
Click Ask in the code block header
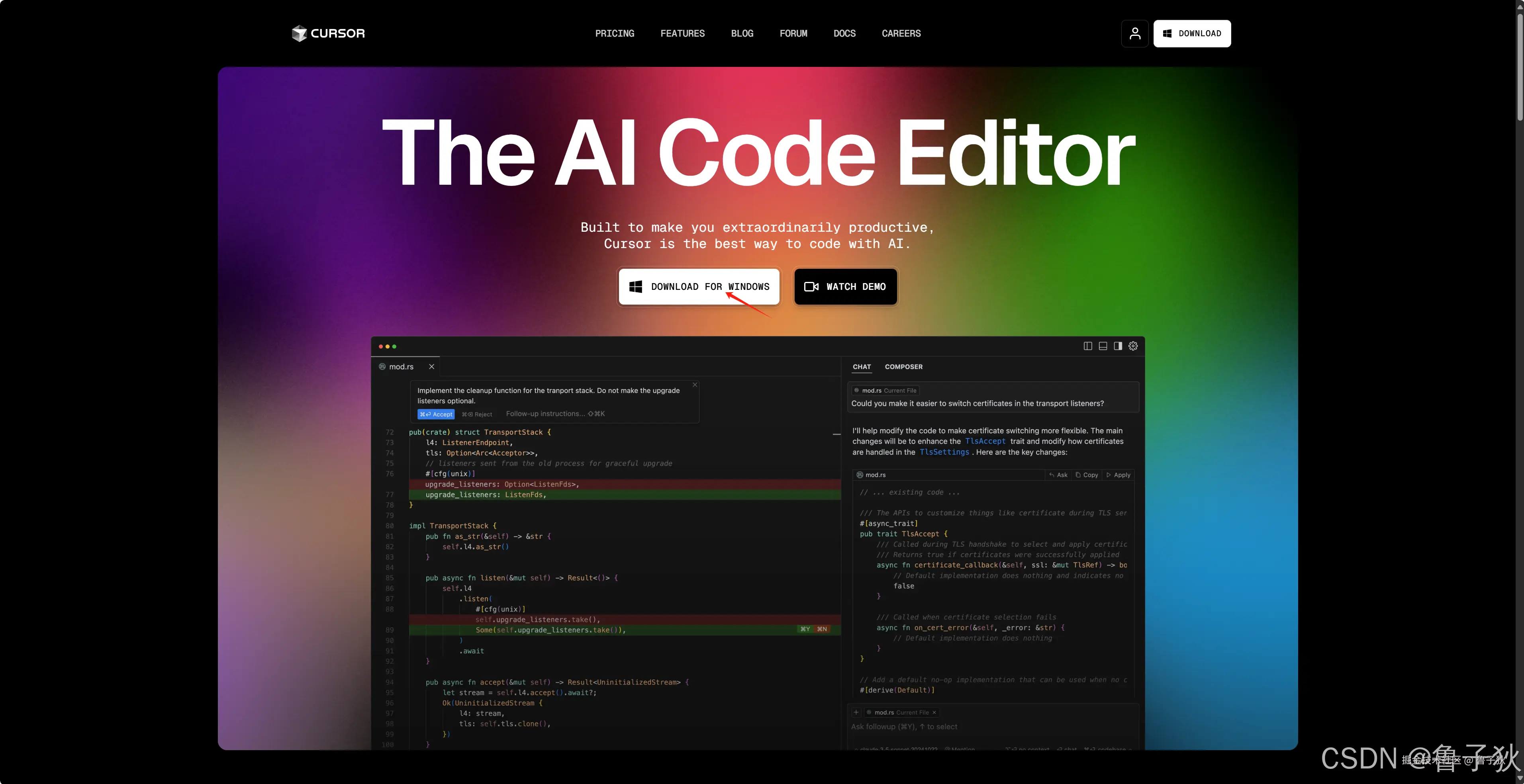[x=1058, y=475]
